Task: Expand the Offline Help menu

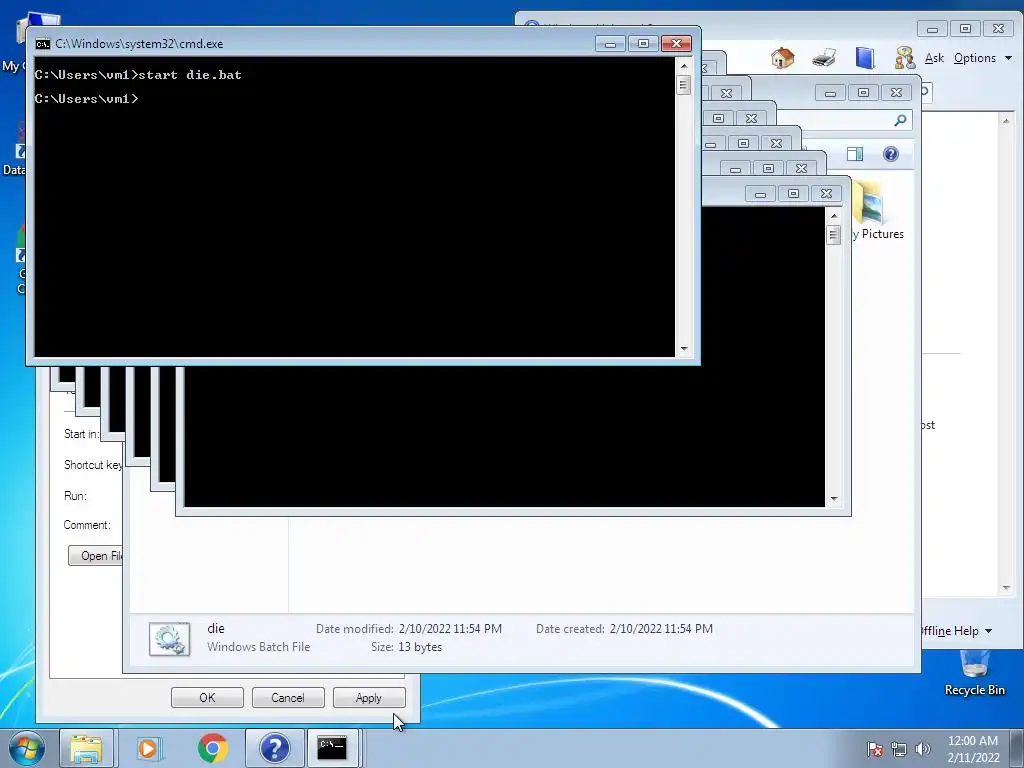Action: 957,631
